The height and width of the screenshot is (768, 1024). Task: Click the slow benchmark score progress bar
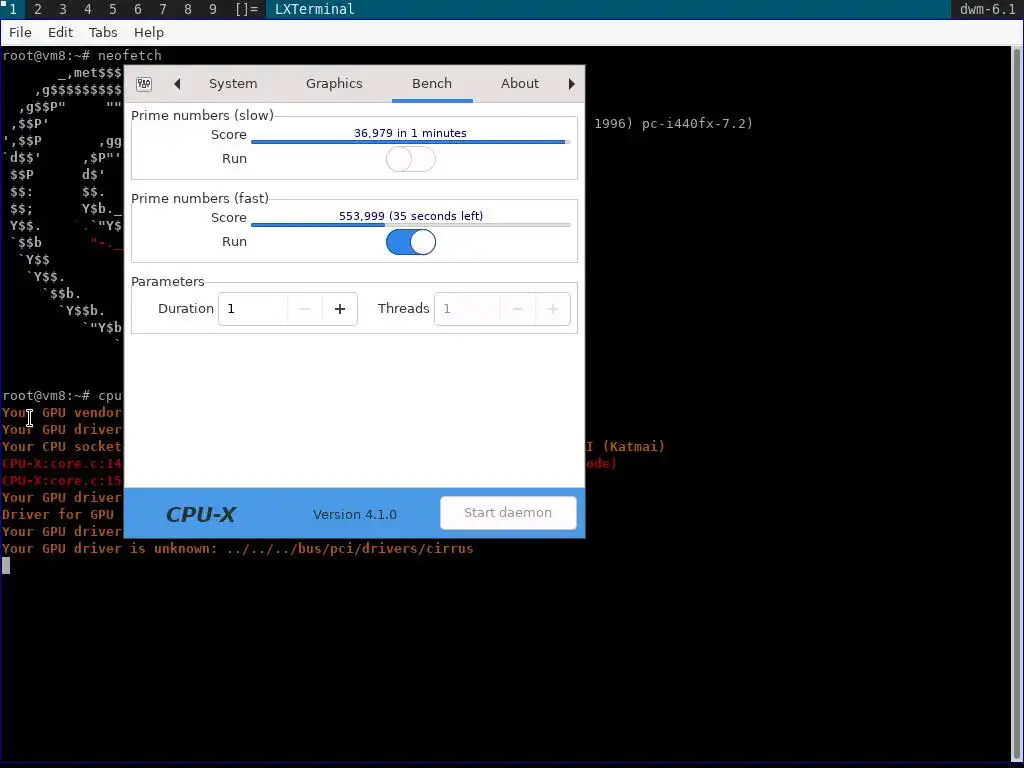click(x=410, y=142)
